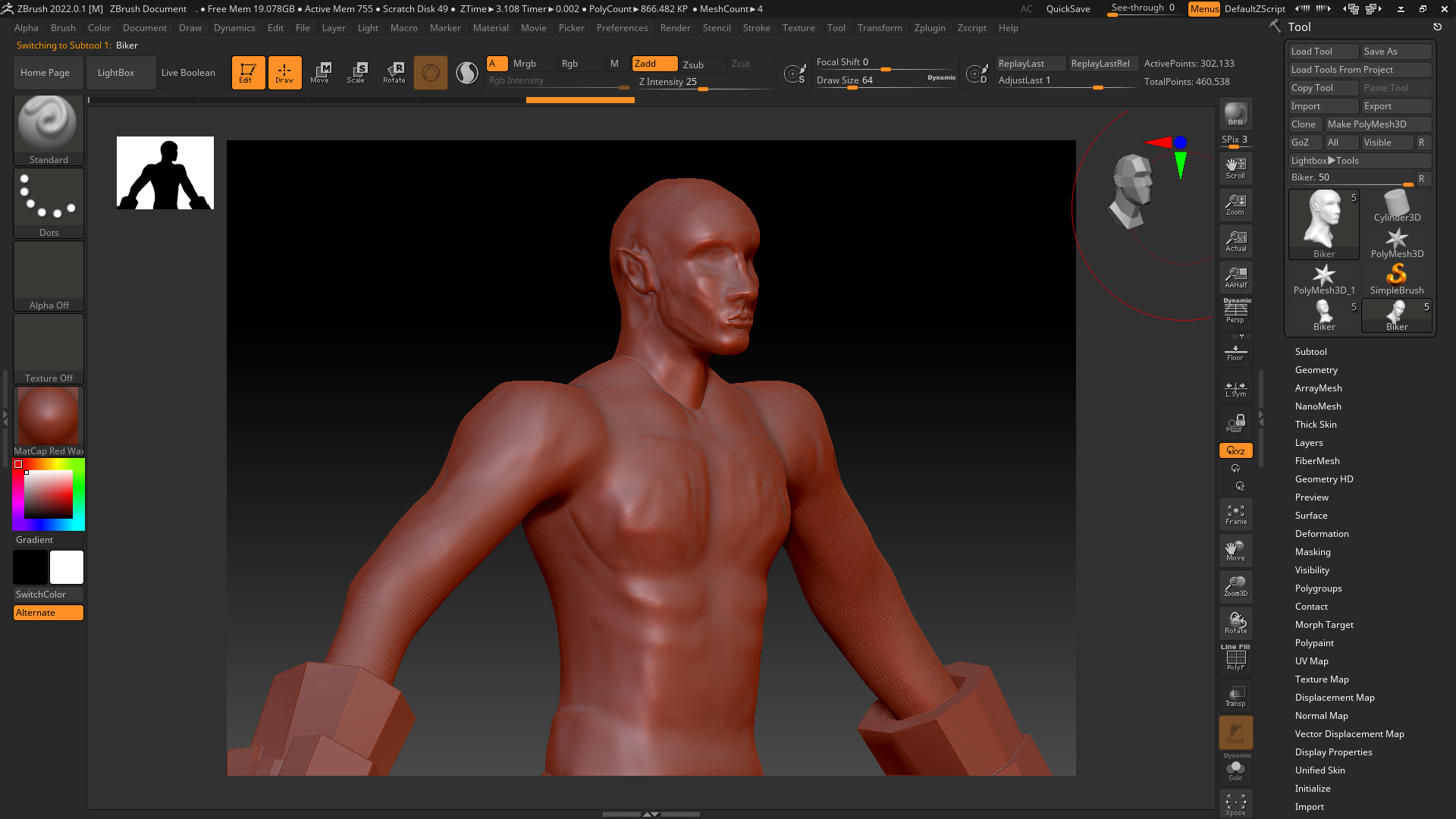Image resolution: width=1456 pixels, height=819 pixels.
Task: Click the BPR render icon
Action: (1235, 115)
